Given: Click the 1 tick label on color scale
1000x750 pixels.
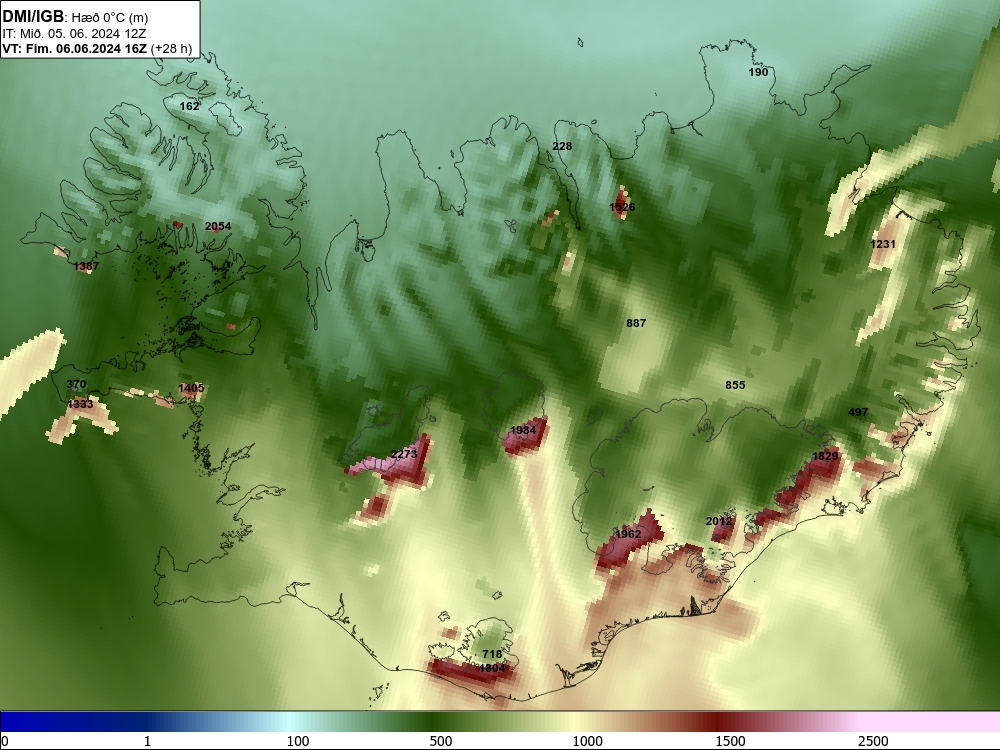Looking at the screenshot, I should 148,741.
